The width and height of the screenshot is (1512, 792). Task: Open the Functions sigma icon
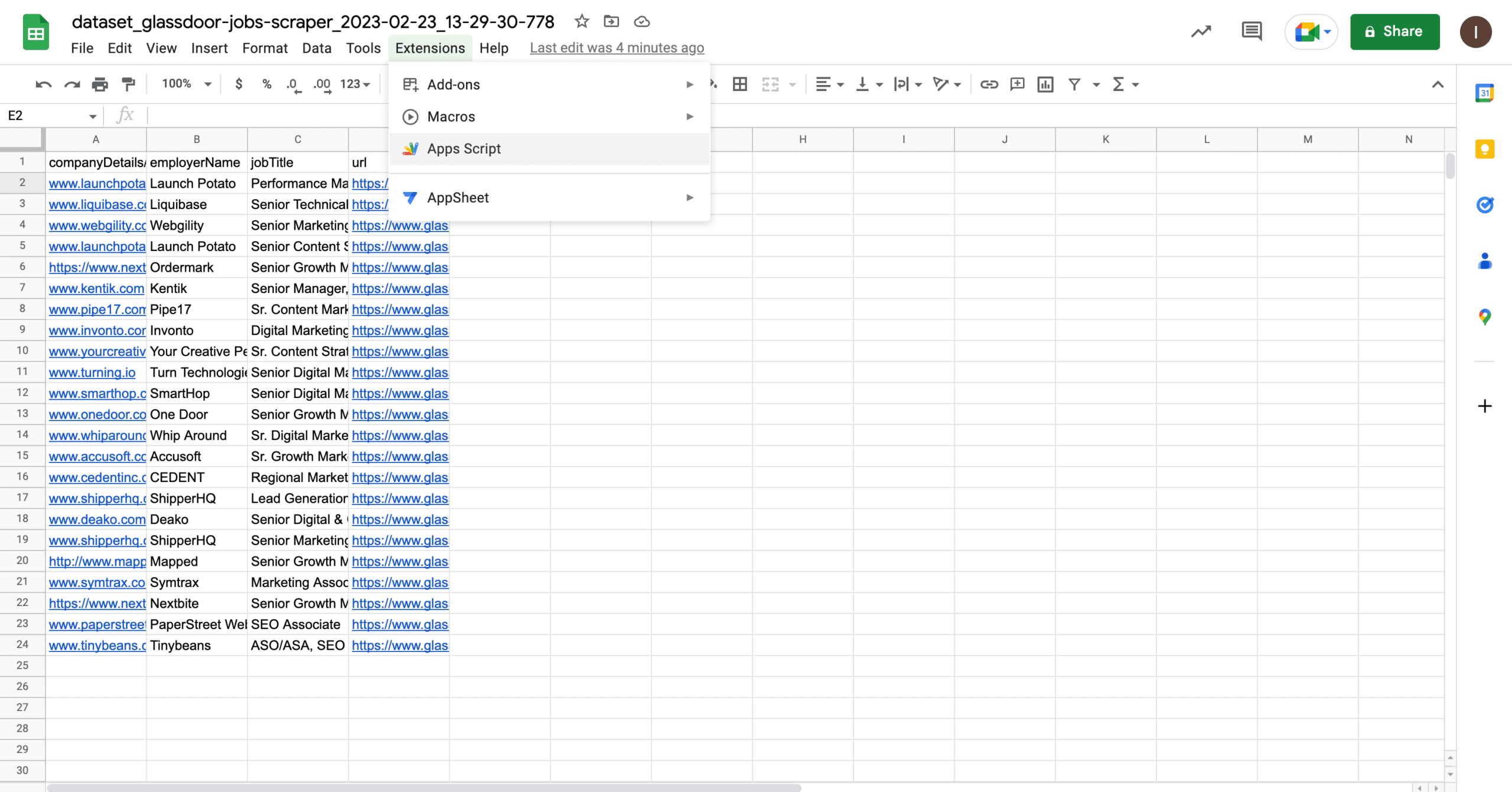(1118, 84)
